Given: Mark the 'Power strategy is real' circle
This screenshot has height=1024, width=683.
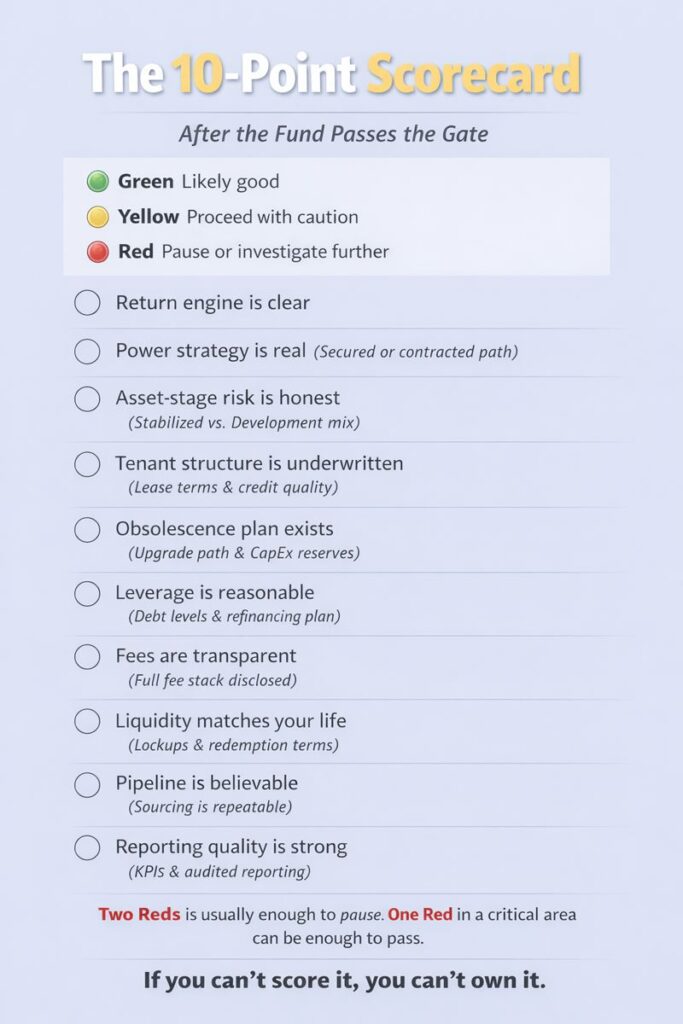Looking at the screenshot, I should [x=87, y=351].
